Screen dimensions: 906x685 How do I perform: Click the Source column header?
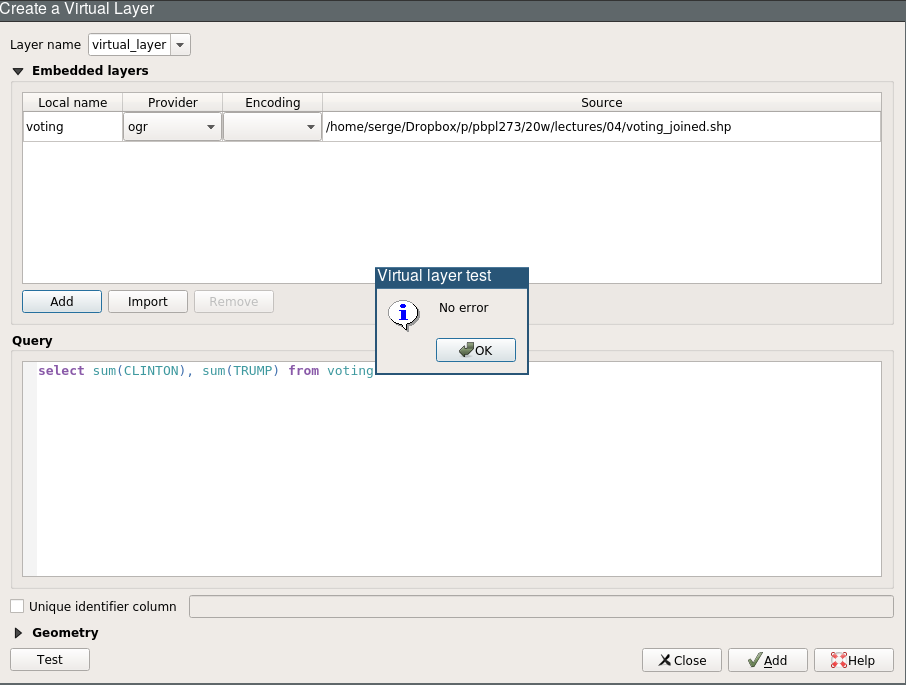pyautogui.click(x=601, y=102)
